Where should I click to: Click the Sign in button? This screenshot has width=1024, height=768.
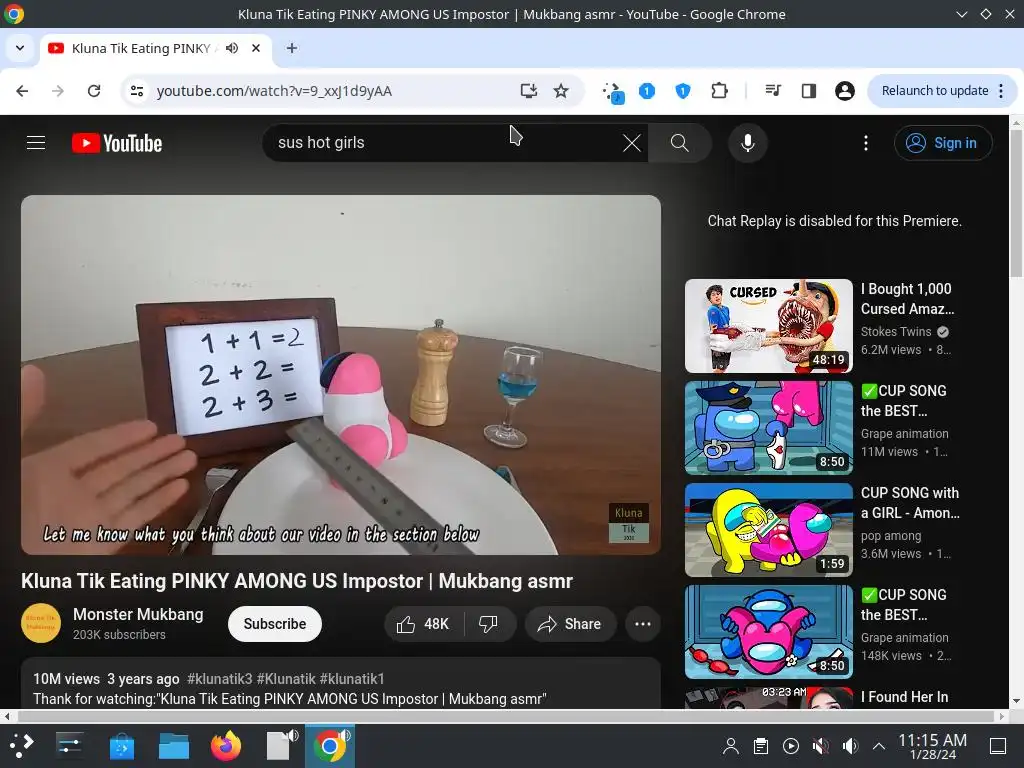click(x=943, y=143)
